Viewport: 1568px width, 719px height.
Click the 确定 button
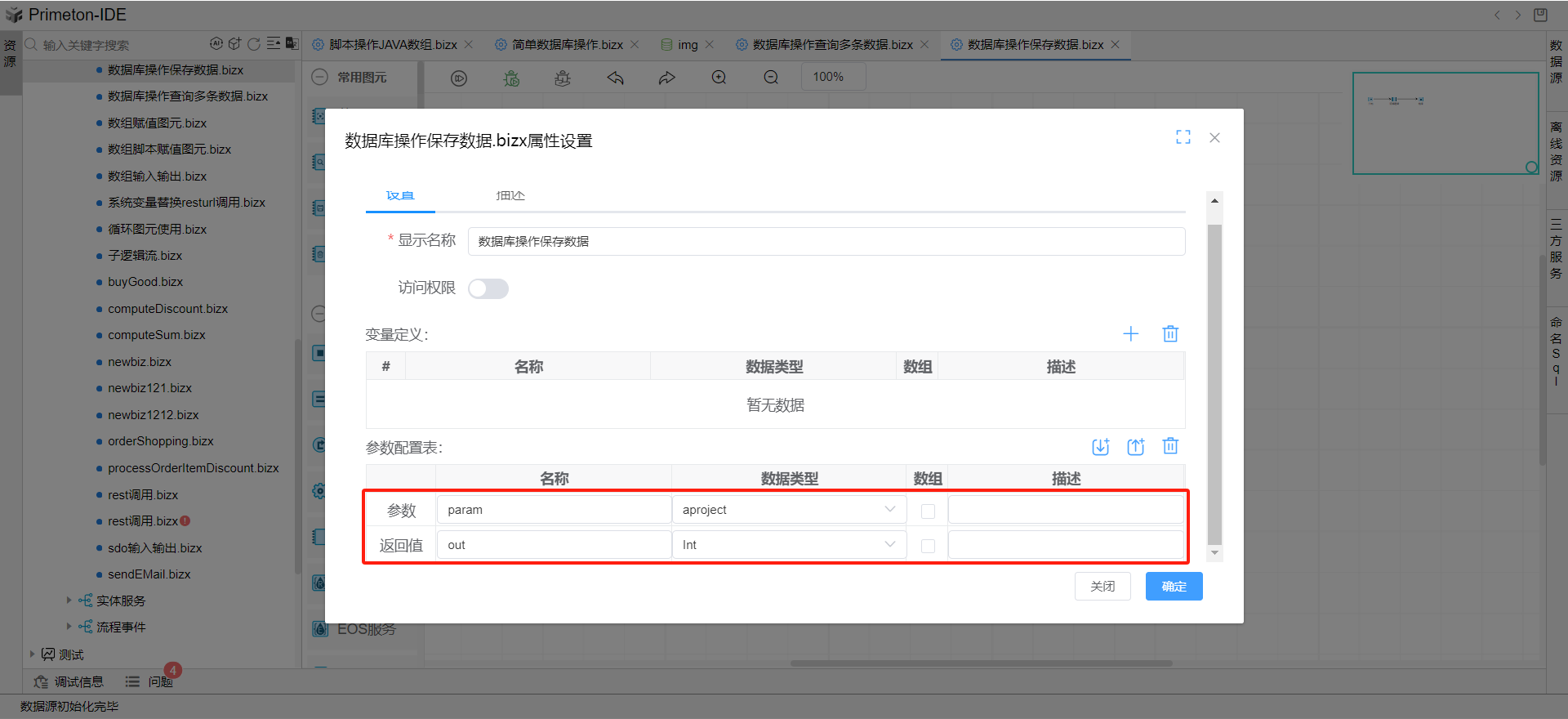click(1174, 587)
